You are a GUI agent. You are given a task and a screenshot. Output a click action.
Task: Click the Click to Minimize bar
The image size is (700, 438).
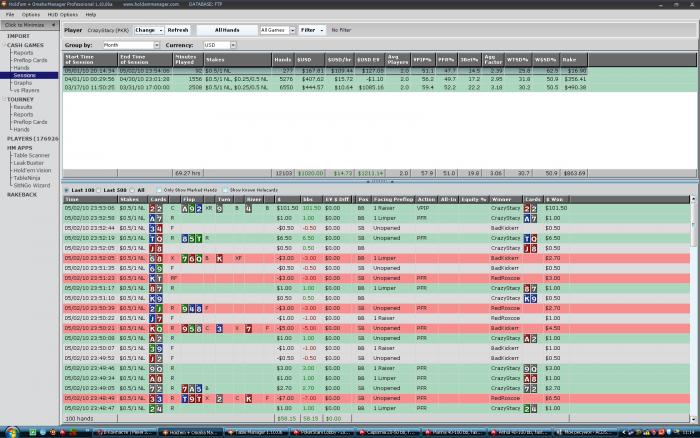29,25
